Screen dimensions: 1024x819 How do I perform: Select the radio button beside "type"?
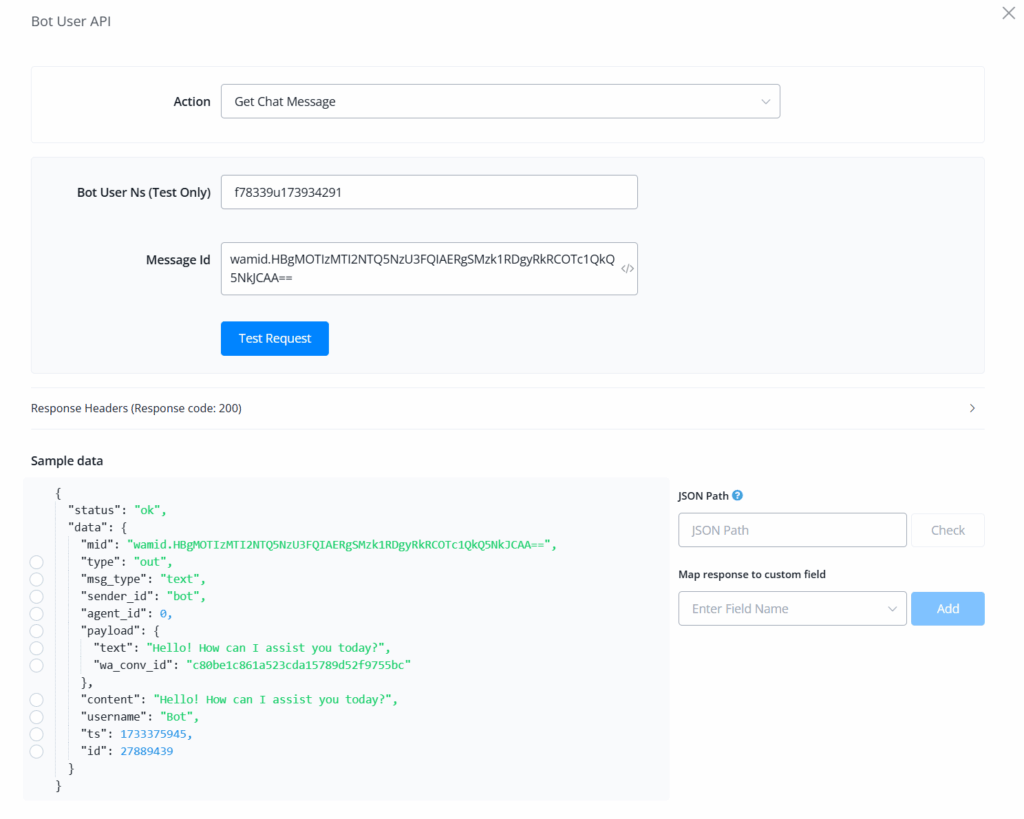[x=37, y=562]
